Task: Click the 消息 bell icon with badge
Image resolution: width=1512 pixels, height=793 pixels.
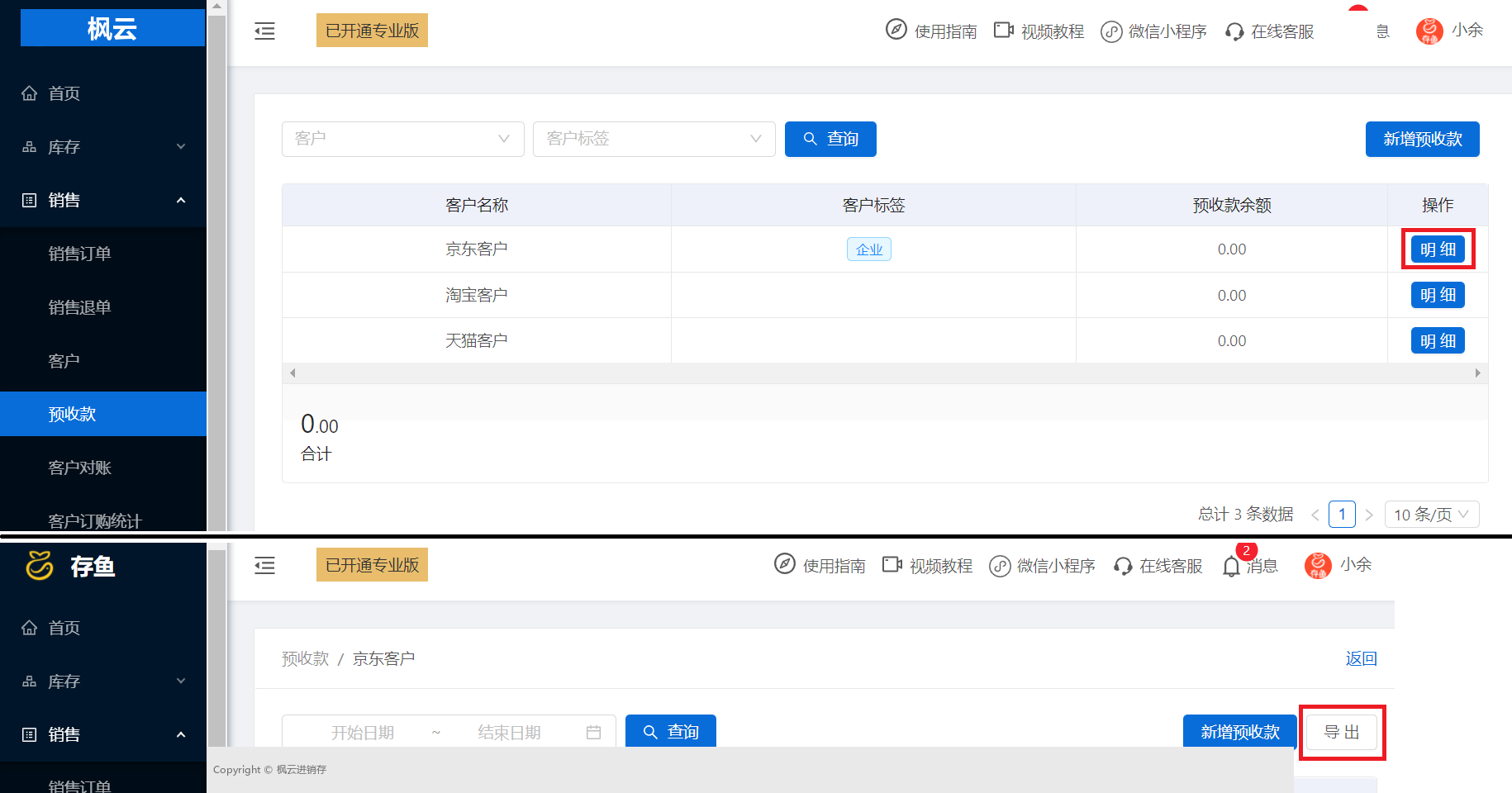Action: click(x=1232, y=566)
